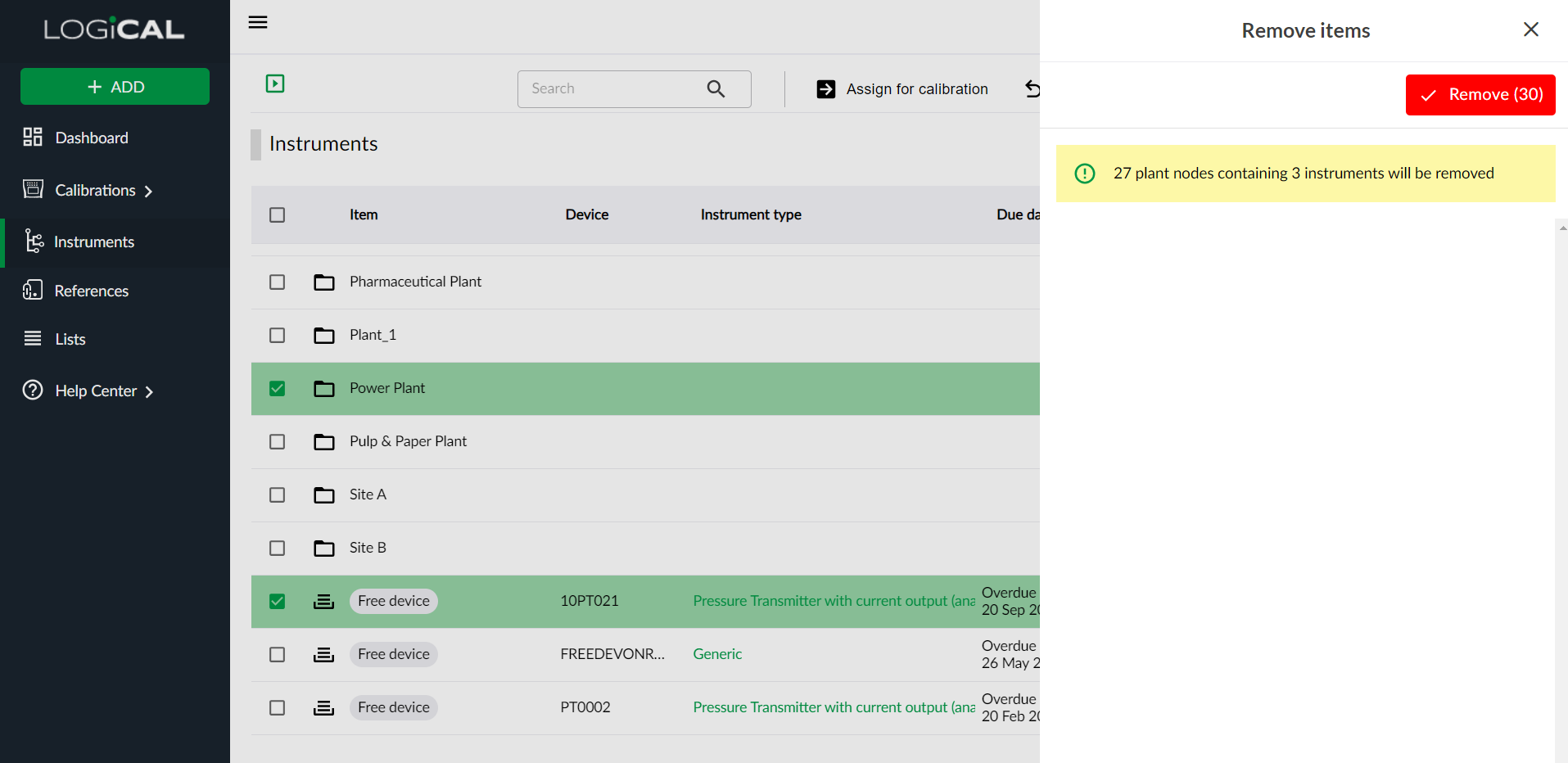Screen dimensions: 1568x763
Task: Click the red Remove (30) button
Action: 1480,95
